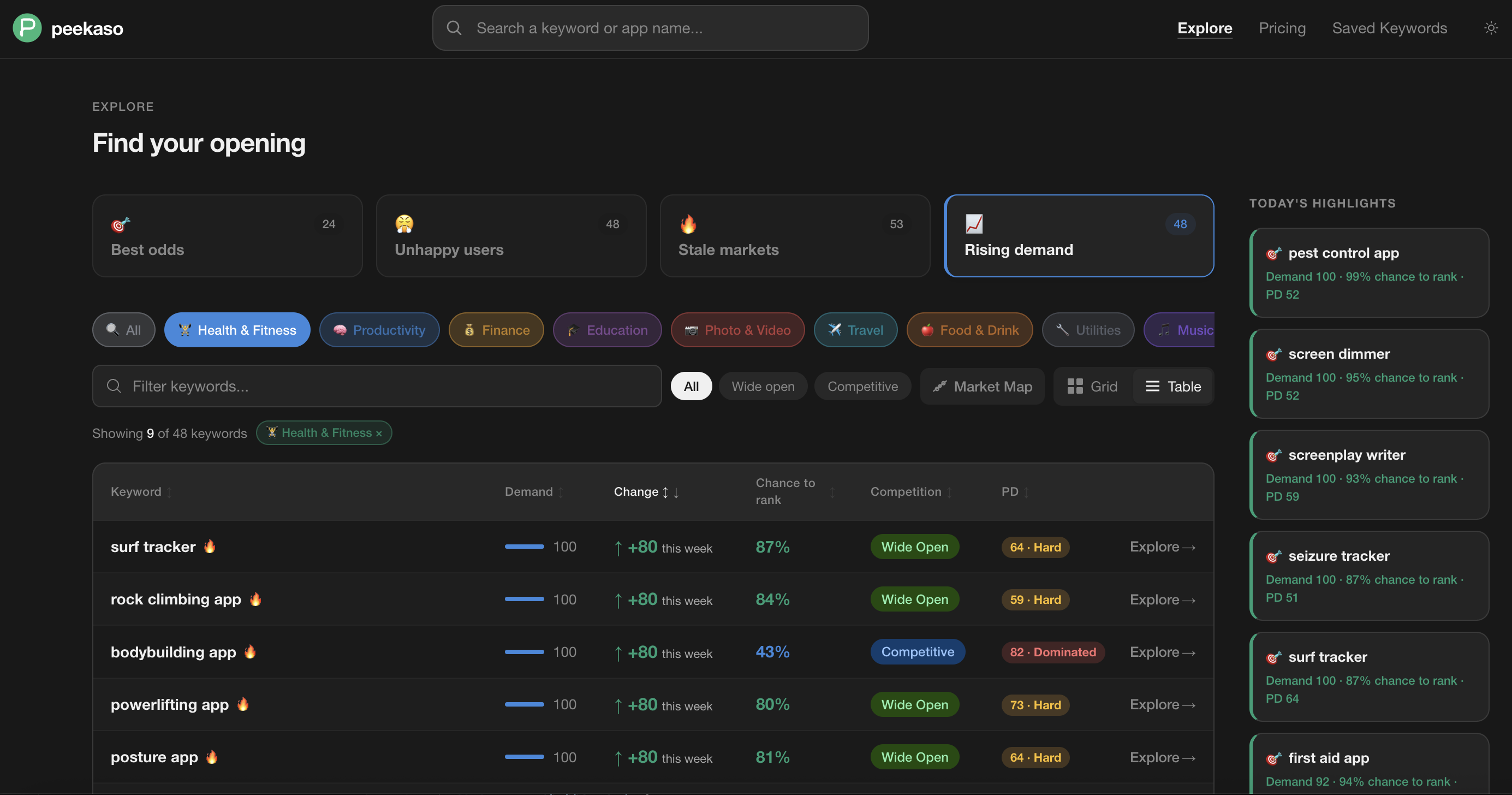Click the Table view list icon
The image size is (1512, 795).
(1152, 385)
